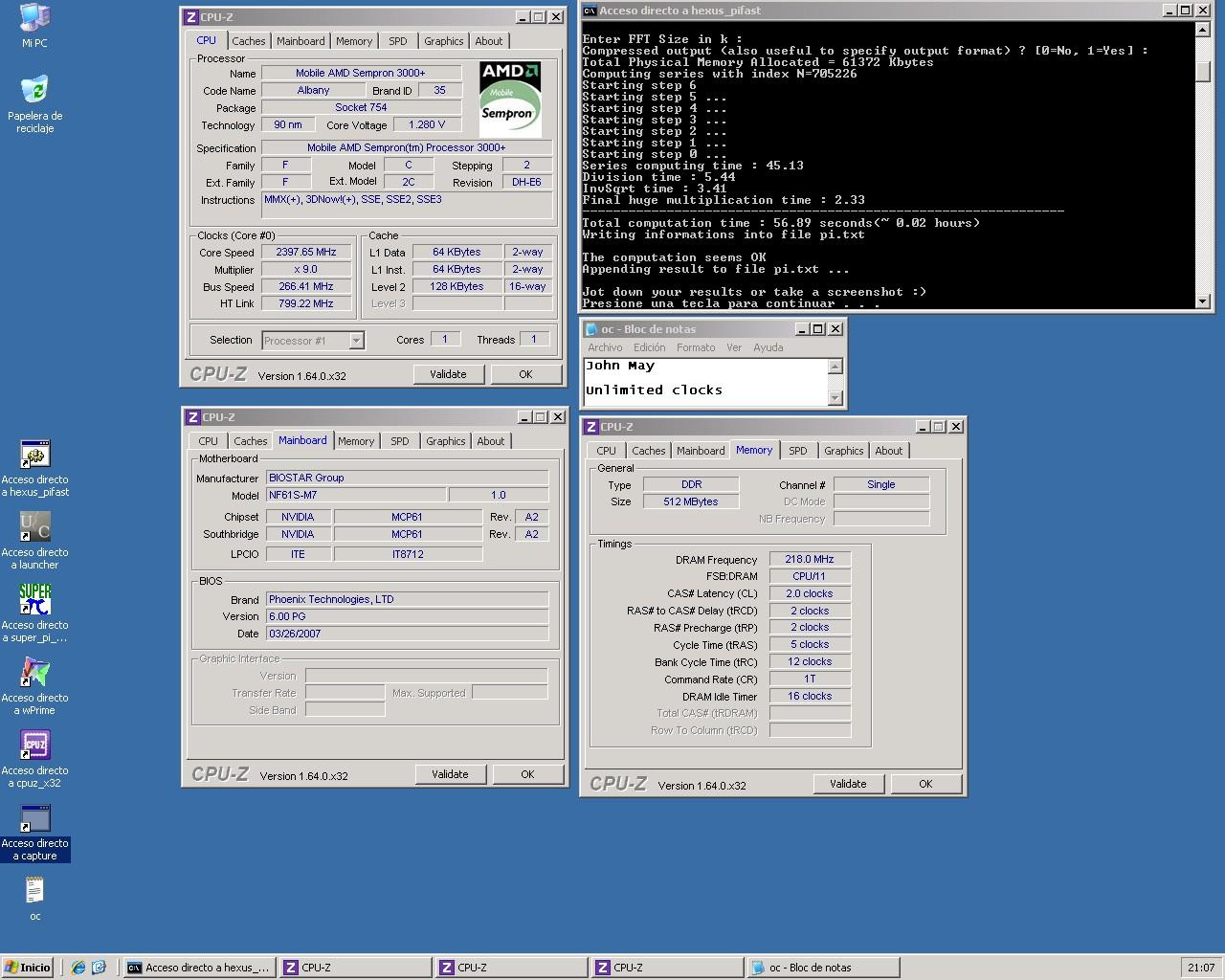The height and width of the screenshot is (980, 1225).
Task: Open About tab in top CPU-Z window
Action: (x=489, y=41)
